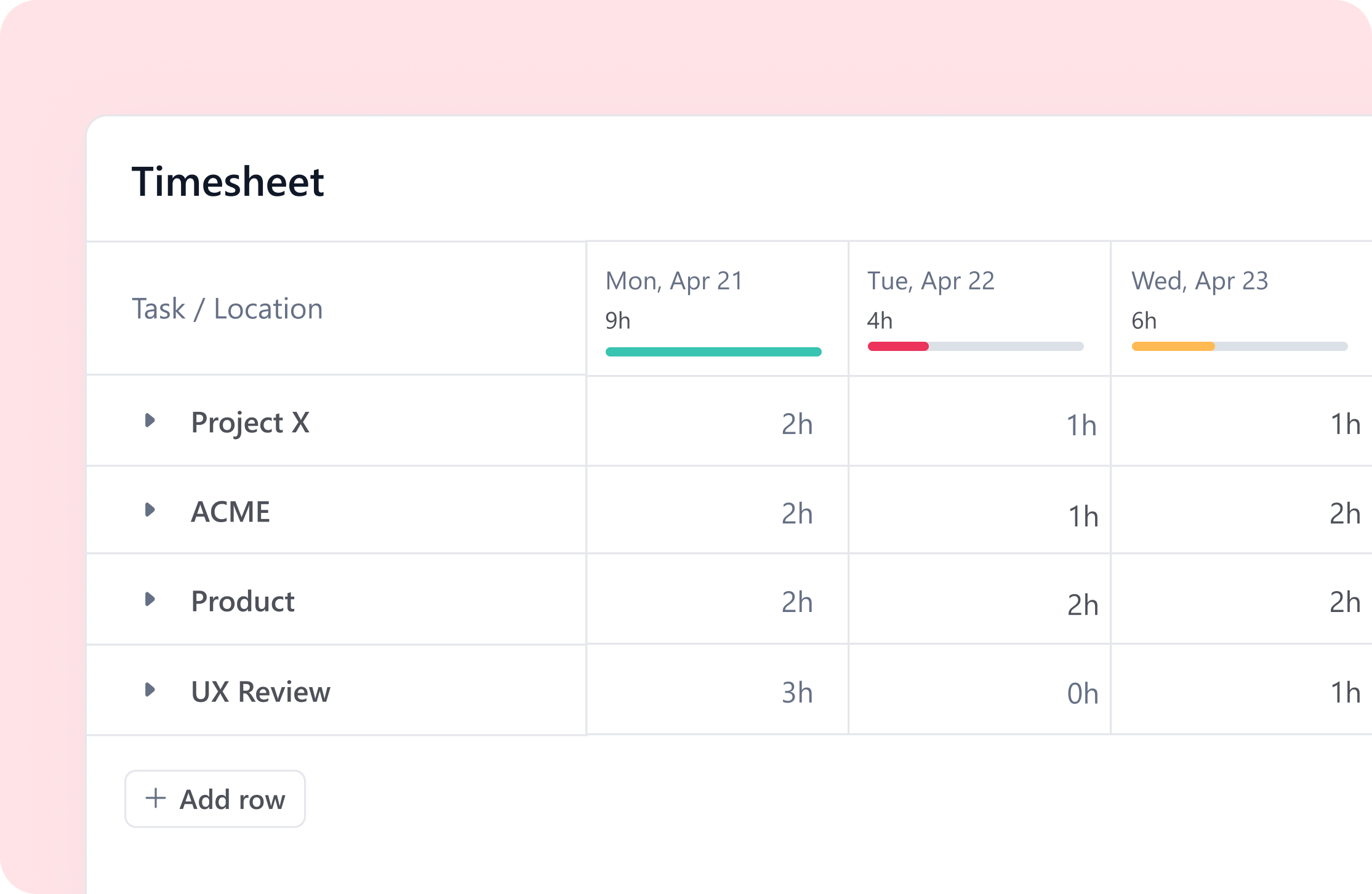Screen dimensions: 1372x894
Task: Select the Wed, Apr 23 column header
Action: tap(1200, 281)
